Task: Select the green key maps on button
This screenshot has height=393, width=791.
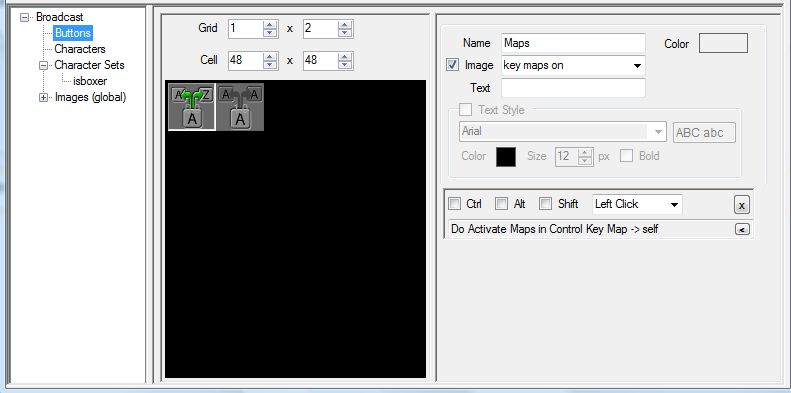Action: pyautogui.click(x=192, y=107)
